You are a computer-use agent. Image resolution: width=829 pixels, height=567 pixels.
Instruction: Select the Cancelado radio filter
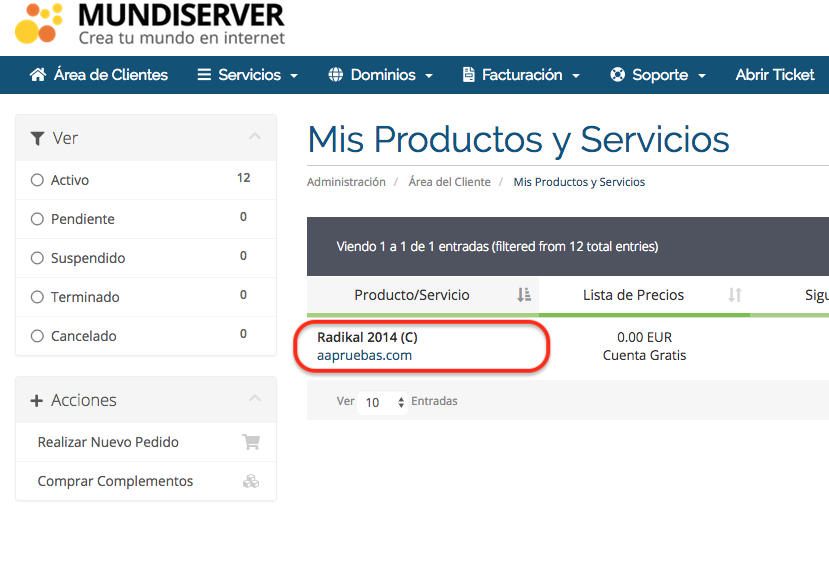tap(38, 336)
